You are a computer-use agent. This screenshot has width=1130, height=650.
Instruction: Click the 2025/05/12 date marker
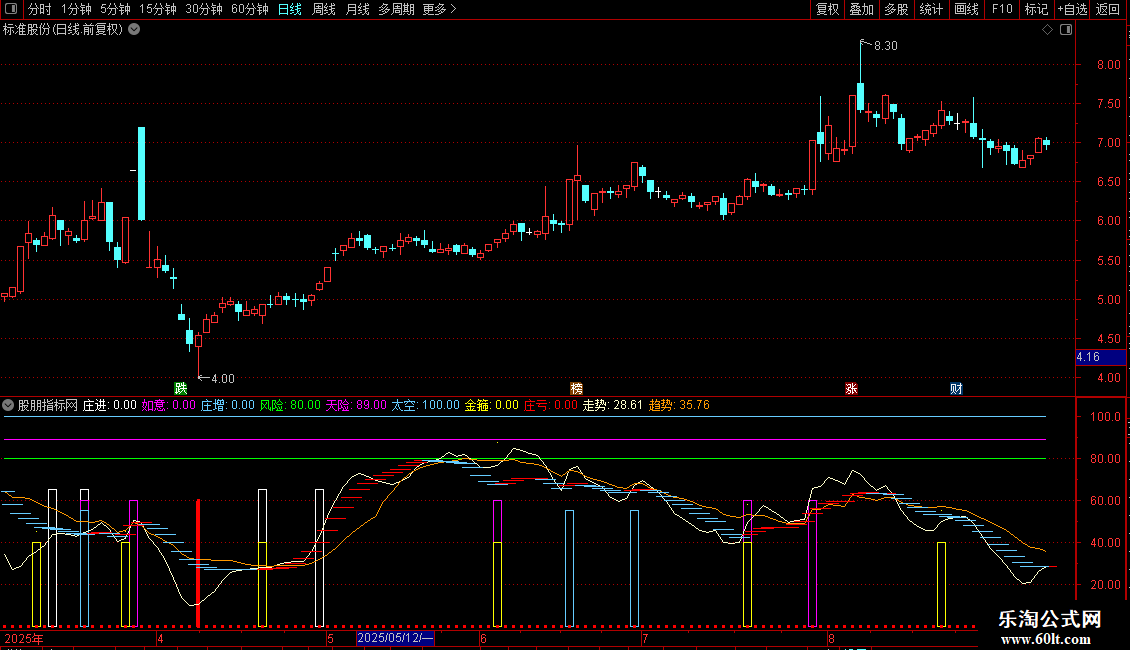coord(395,638)
